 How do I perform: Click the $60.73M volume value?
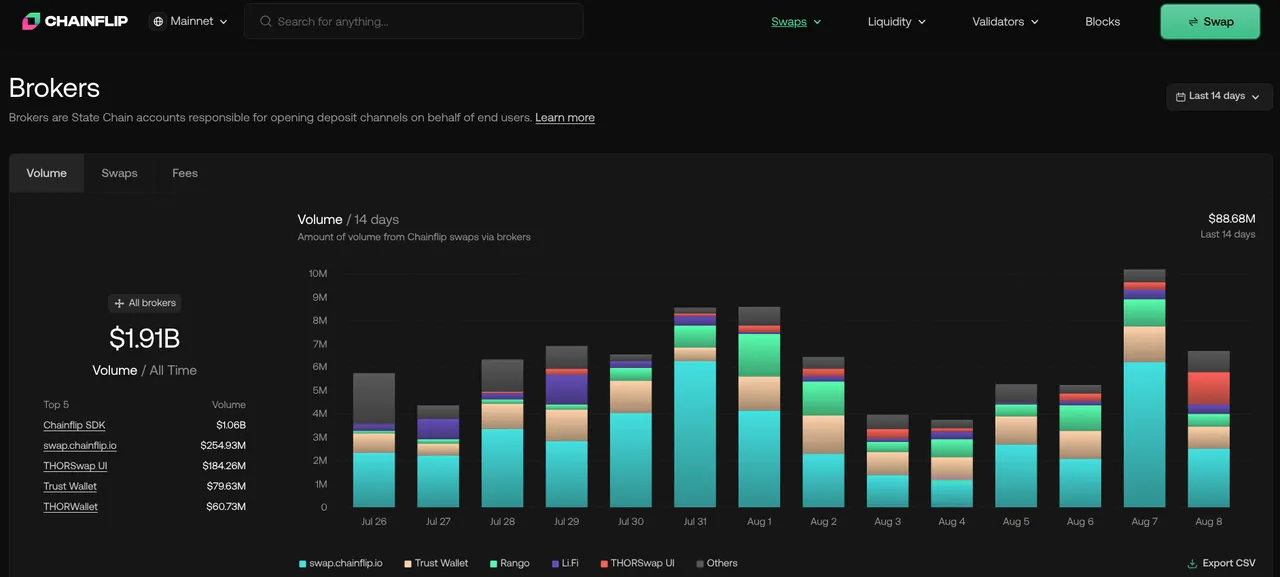(x=225, y=507)
